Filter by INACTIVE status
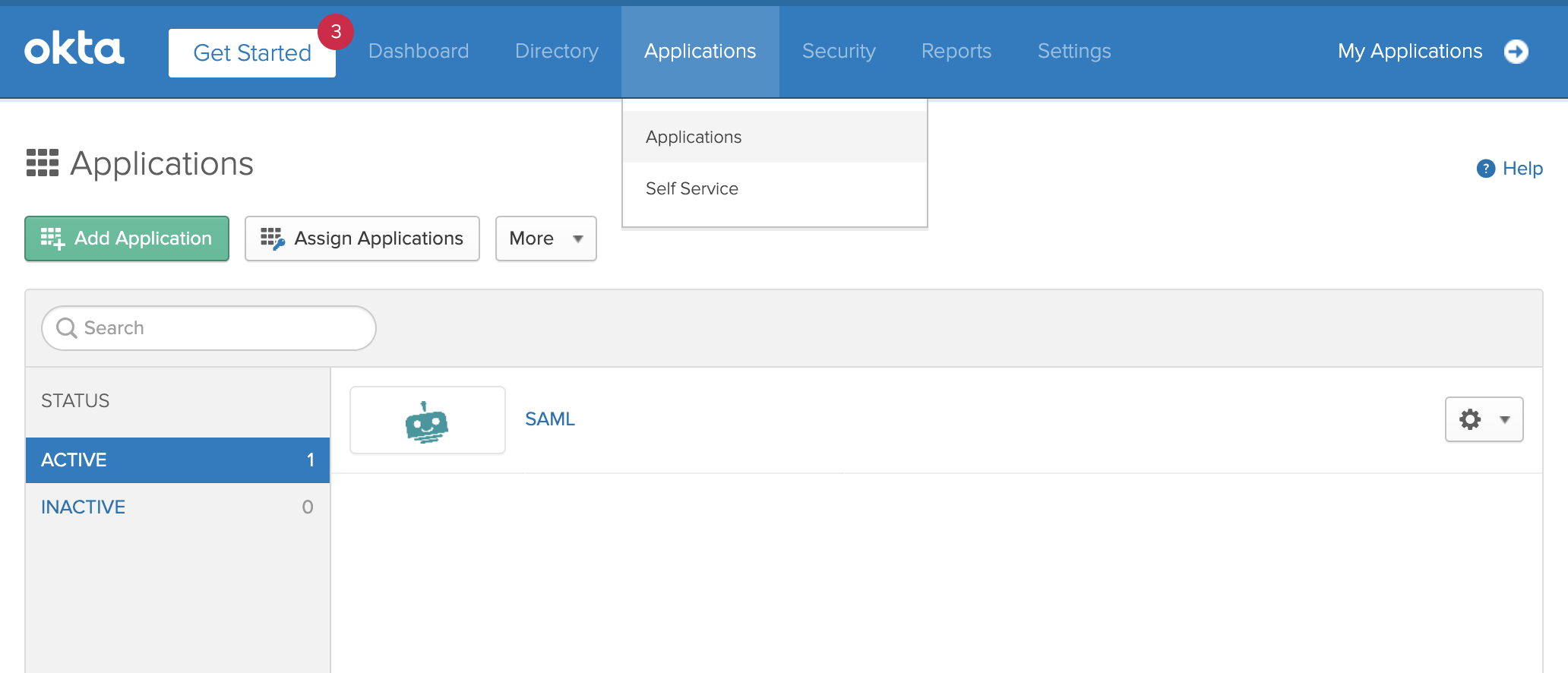Screen dimensions: 1568x673 [x=84, y=507]
